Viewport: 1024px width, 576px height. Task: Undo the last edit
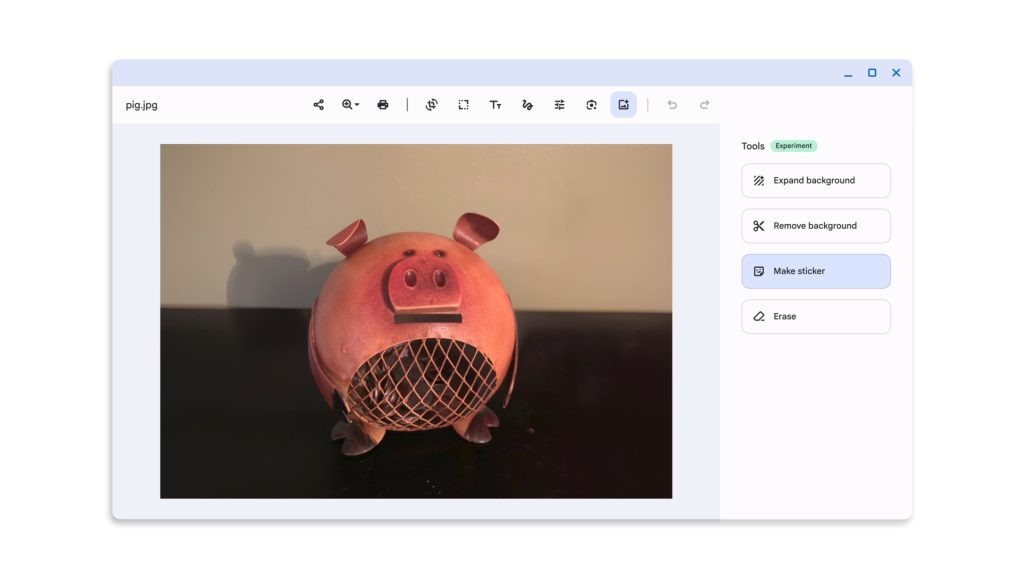pos(672,105)
